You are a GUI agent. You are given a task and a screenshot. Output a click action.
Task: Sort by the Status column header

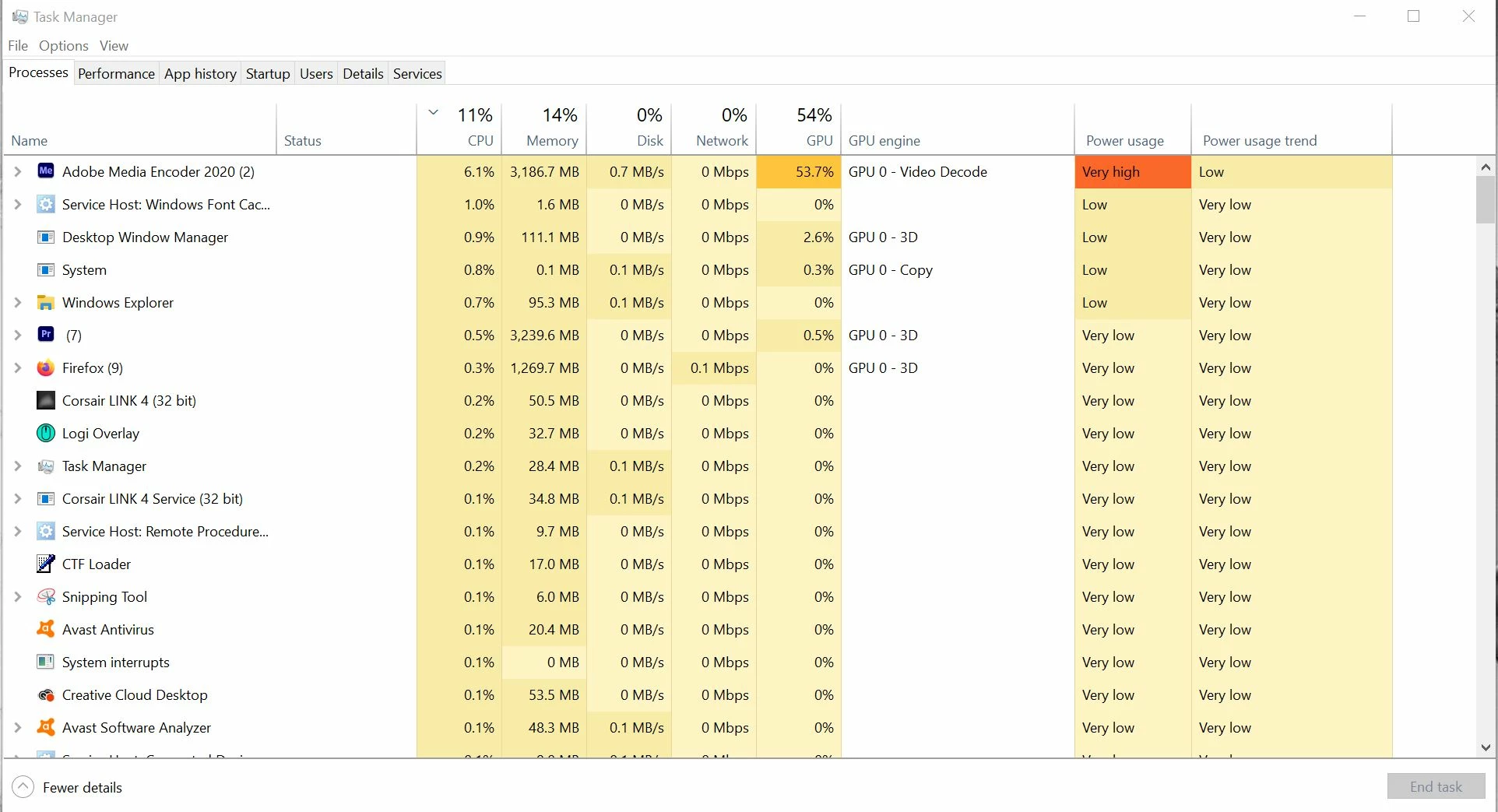tap(346, 128)
